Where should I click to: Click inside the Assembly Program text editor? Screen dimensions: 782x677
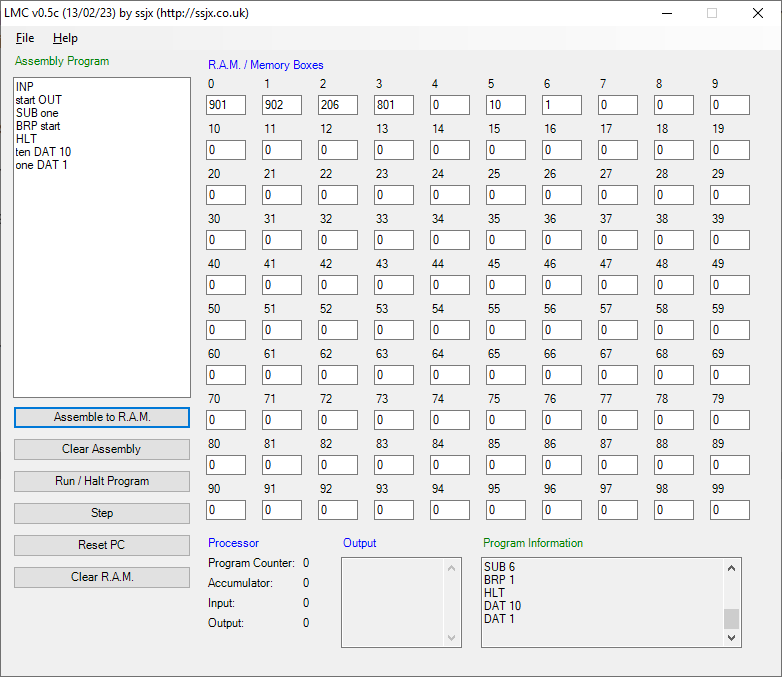(x=101, y=280)
